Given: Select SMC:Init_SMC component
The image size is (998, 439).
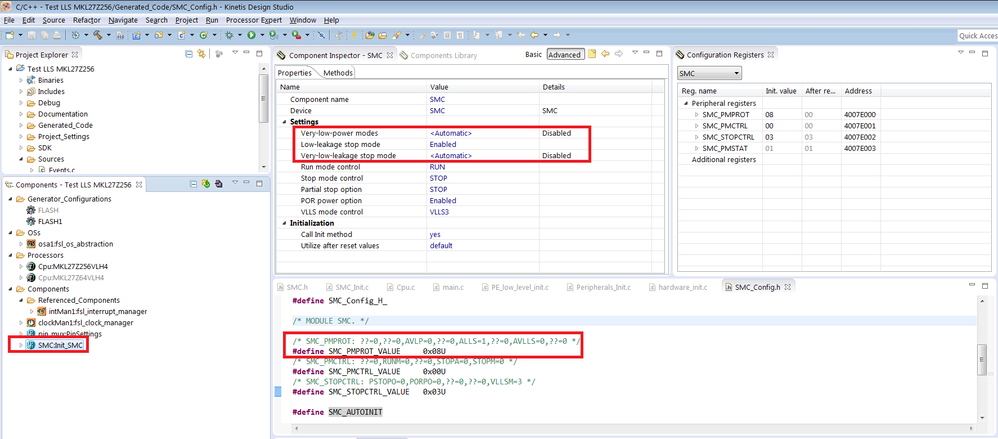Looking at the screenshot, I should click(60, 345).
